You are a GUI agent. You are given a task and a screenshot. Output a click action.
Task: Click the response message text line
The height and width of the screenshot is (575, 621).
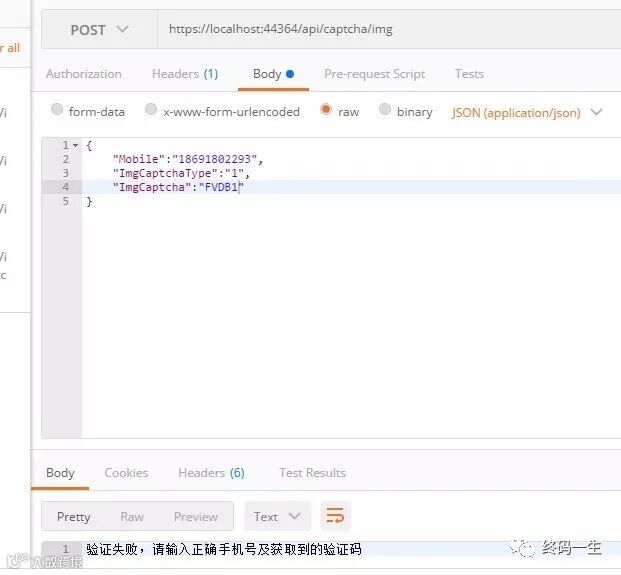pyautogui.click(x=224, y=549)
